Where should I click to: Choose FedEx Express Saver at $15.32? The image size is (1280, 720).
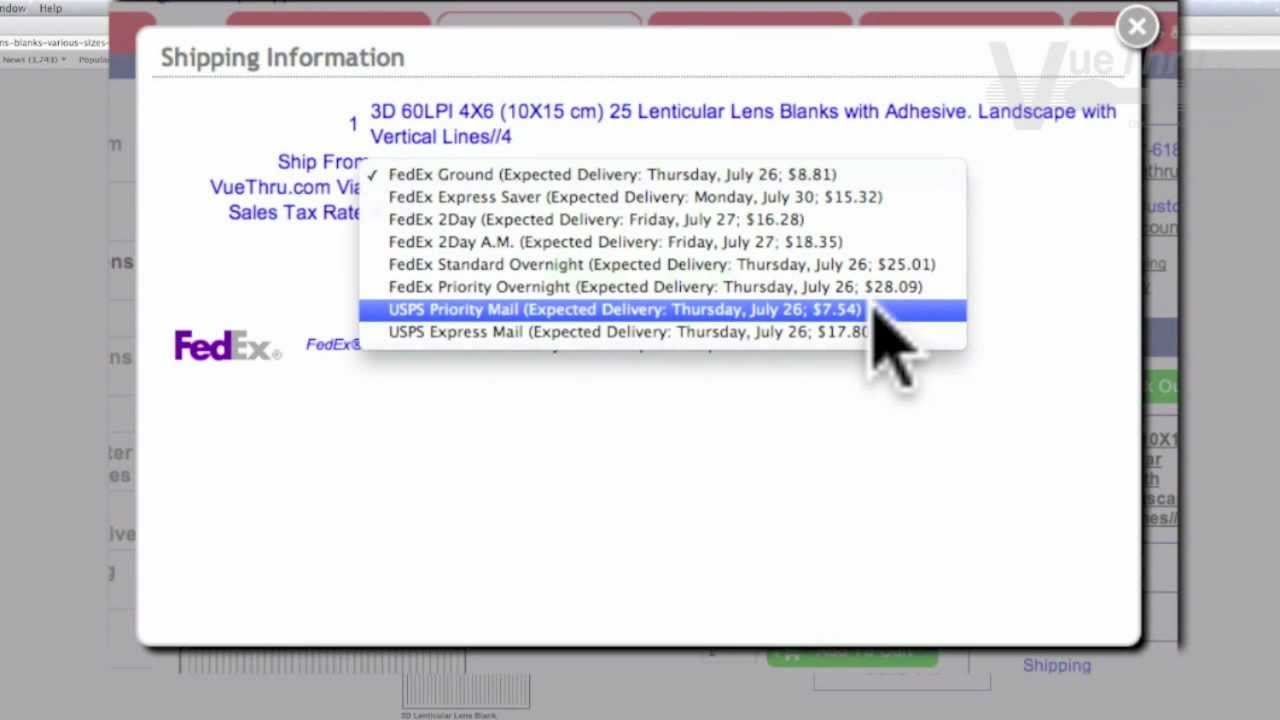coord(662,197)
